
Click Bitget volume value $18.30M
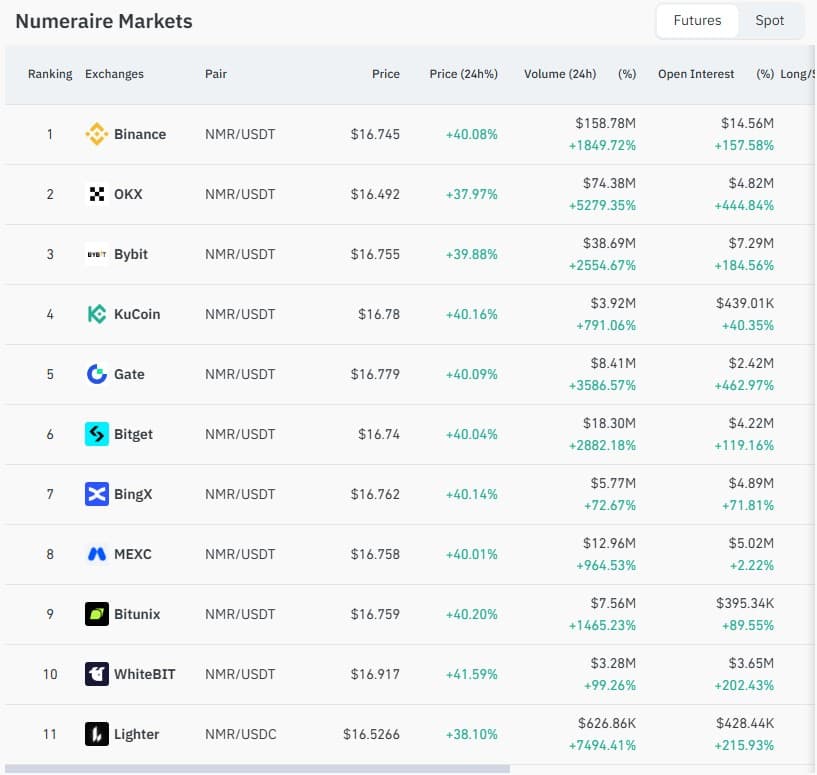click(x=609, y=423)
